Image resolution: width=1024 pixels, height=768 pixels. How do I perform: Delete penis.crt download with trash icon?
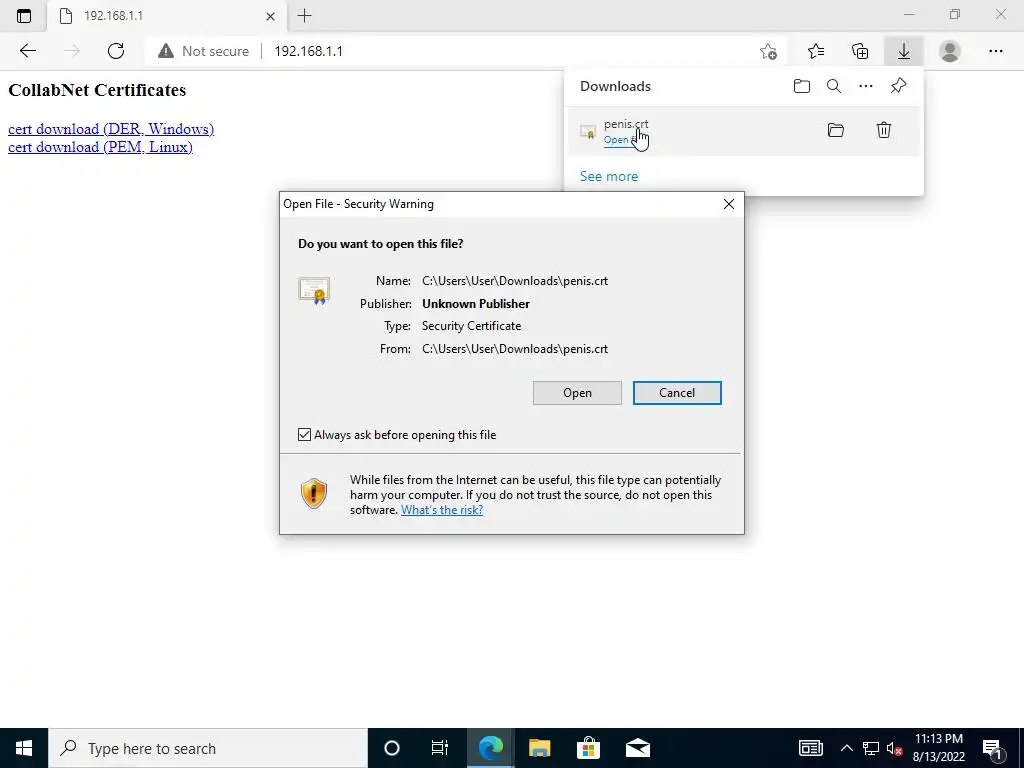tap(884, 130)
